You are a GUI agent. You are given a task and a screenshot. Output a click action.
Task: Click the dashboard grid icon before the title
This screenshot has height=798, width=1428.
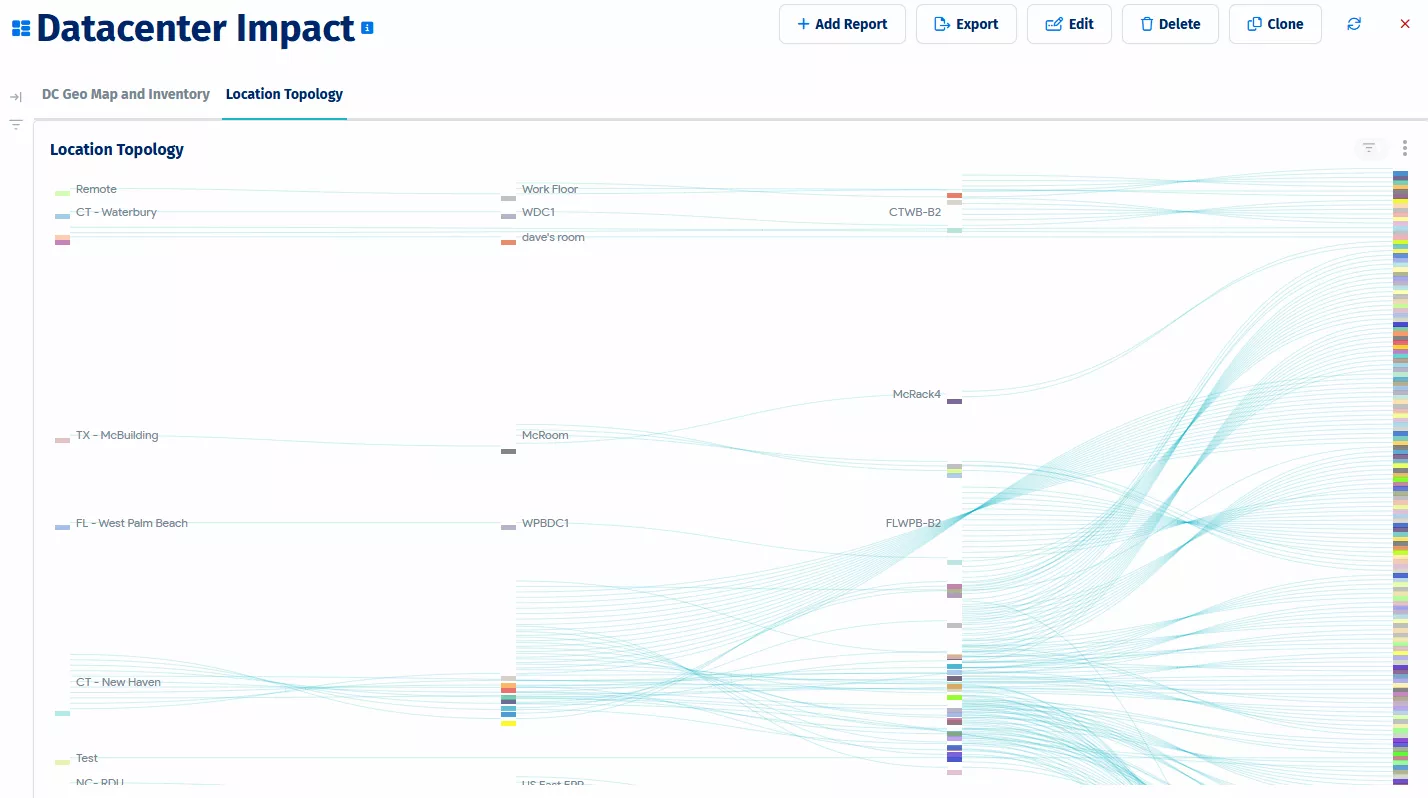pos(21,28)
